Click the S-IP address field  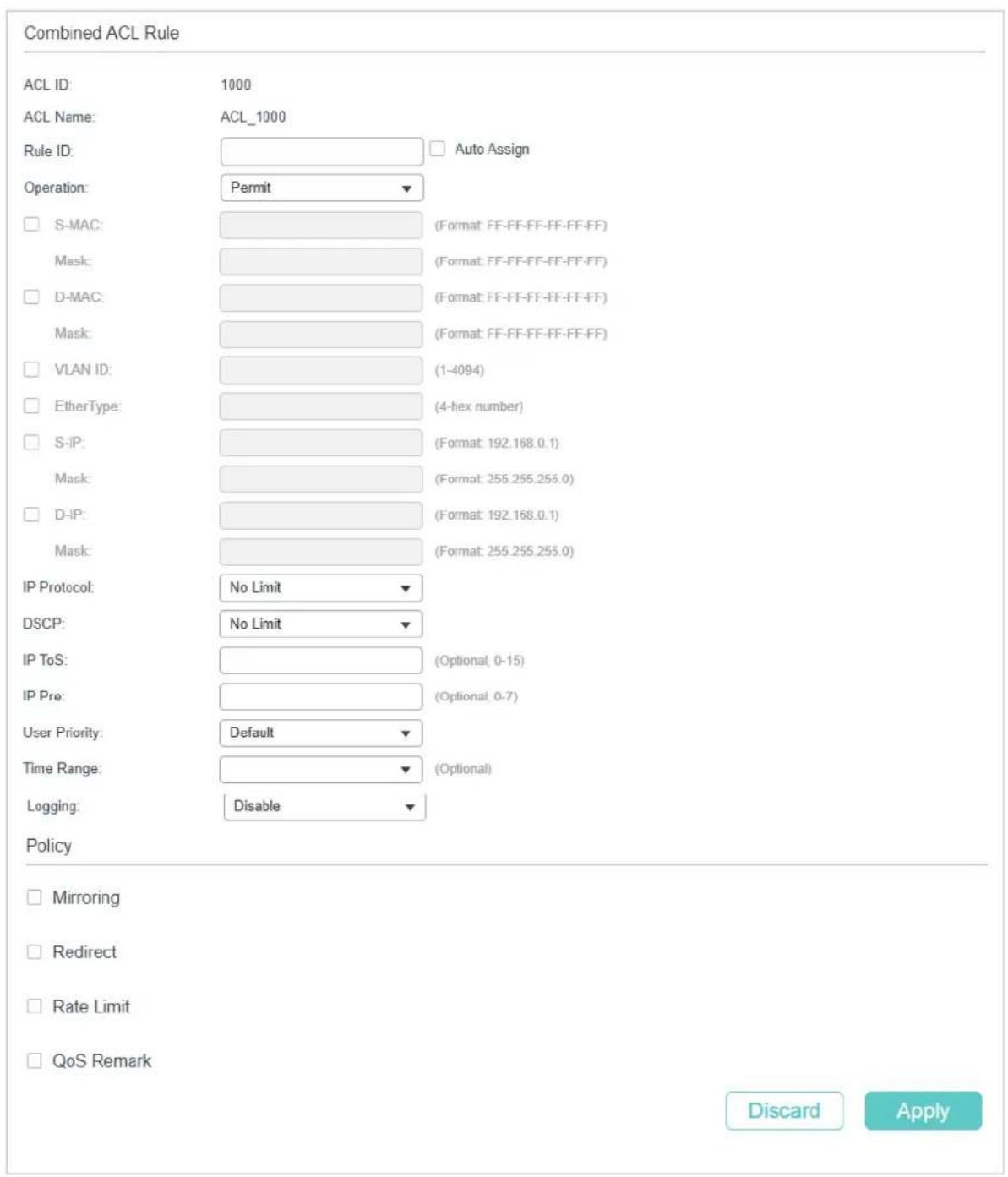pos(321,443)
